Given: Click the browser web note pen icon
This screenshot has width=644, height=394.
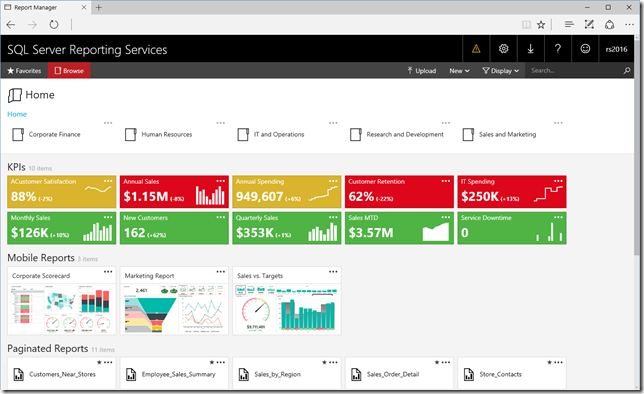Looking at the screenshot, I should click(589, 25).
